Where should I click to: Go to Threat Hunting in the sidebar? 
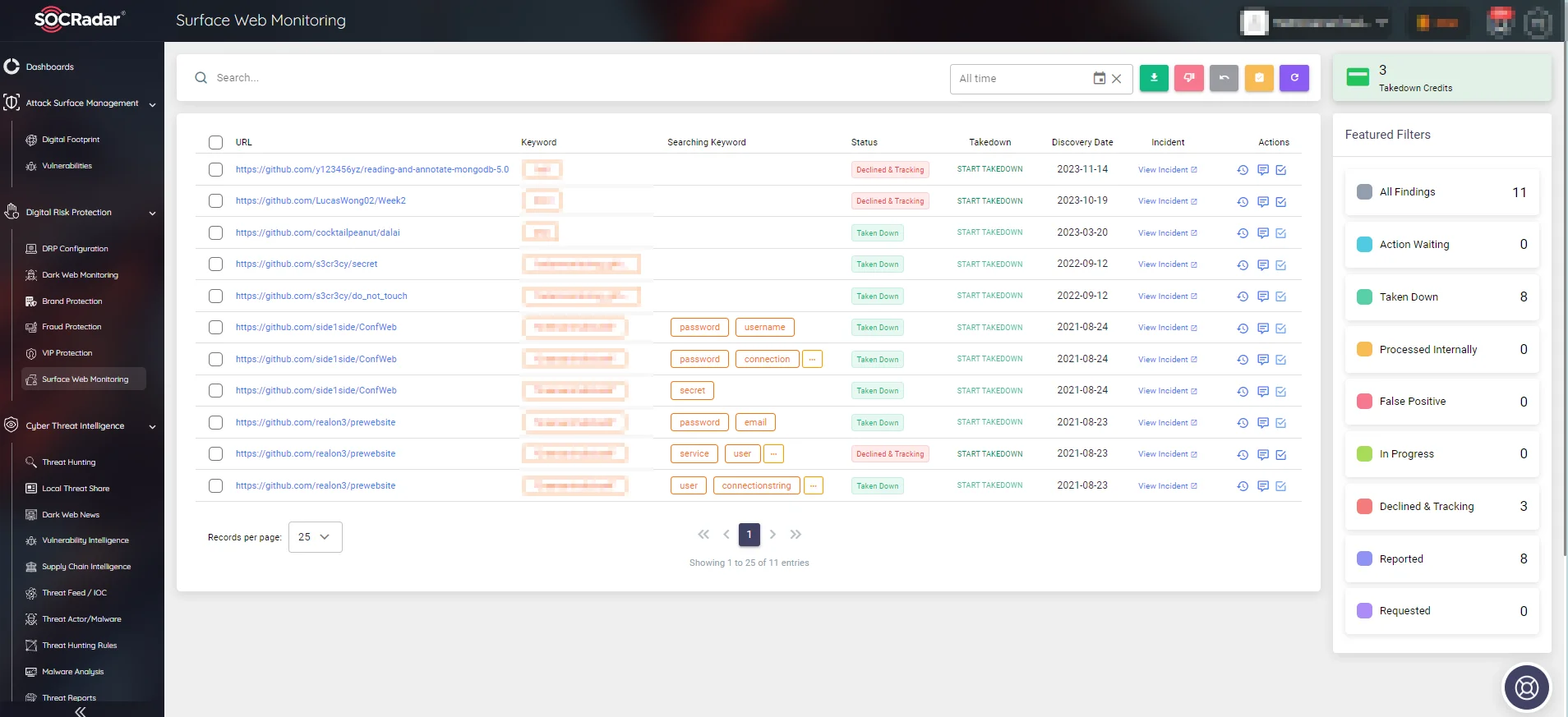click(69, 462)
